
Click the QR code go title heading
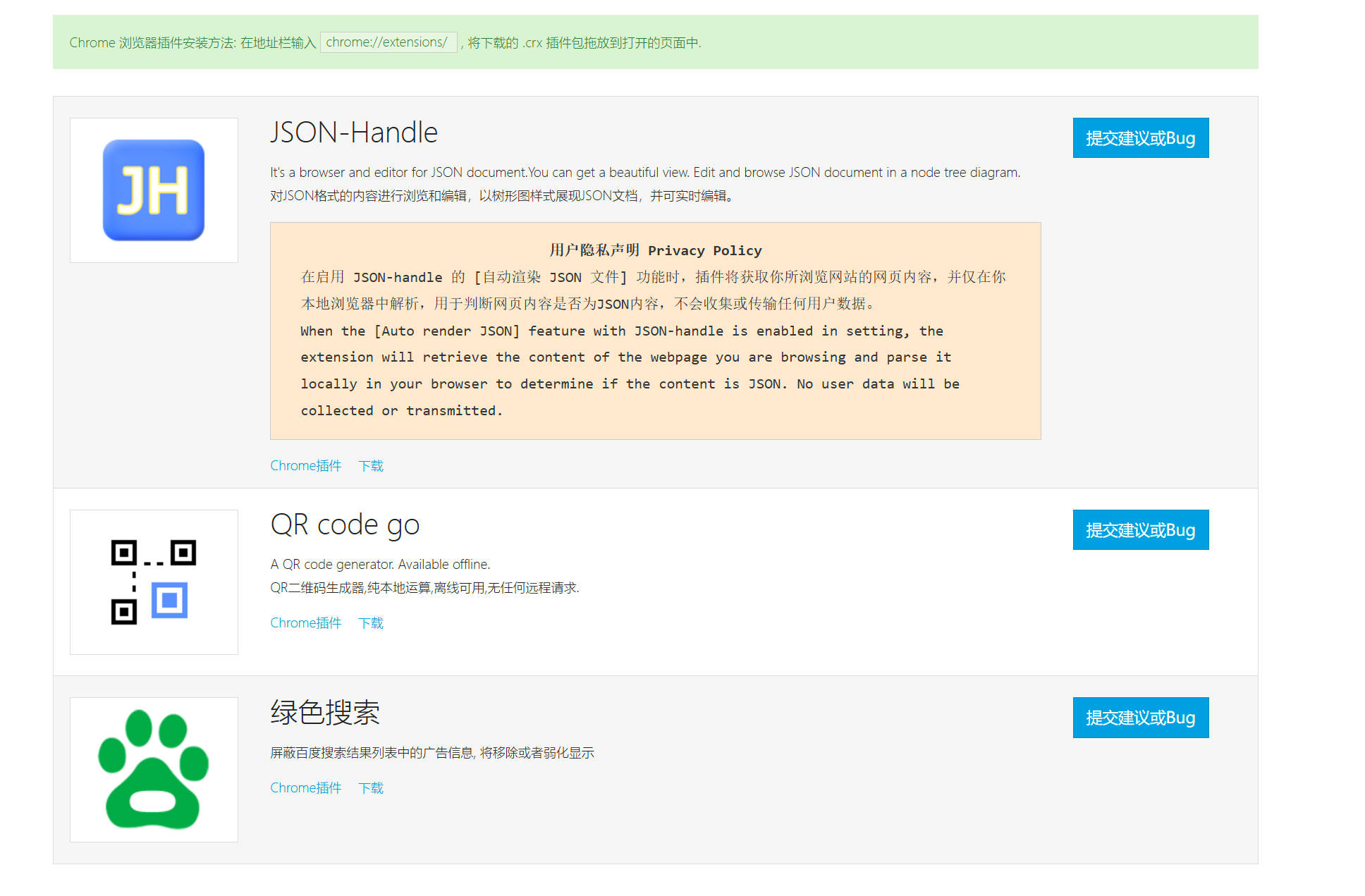coord(345,524)
